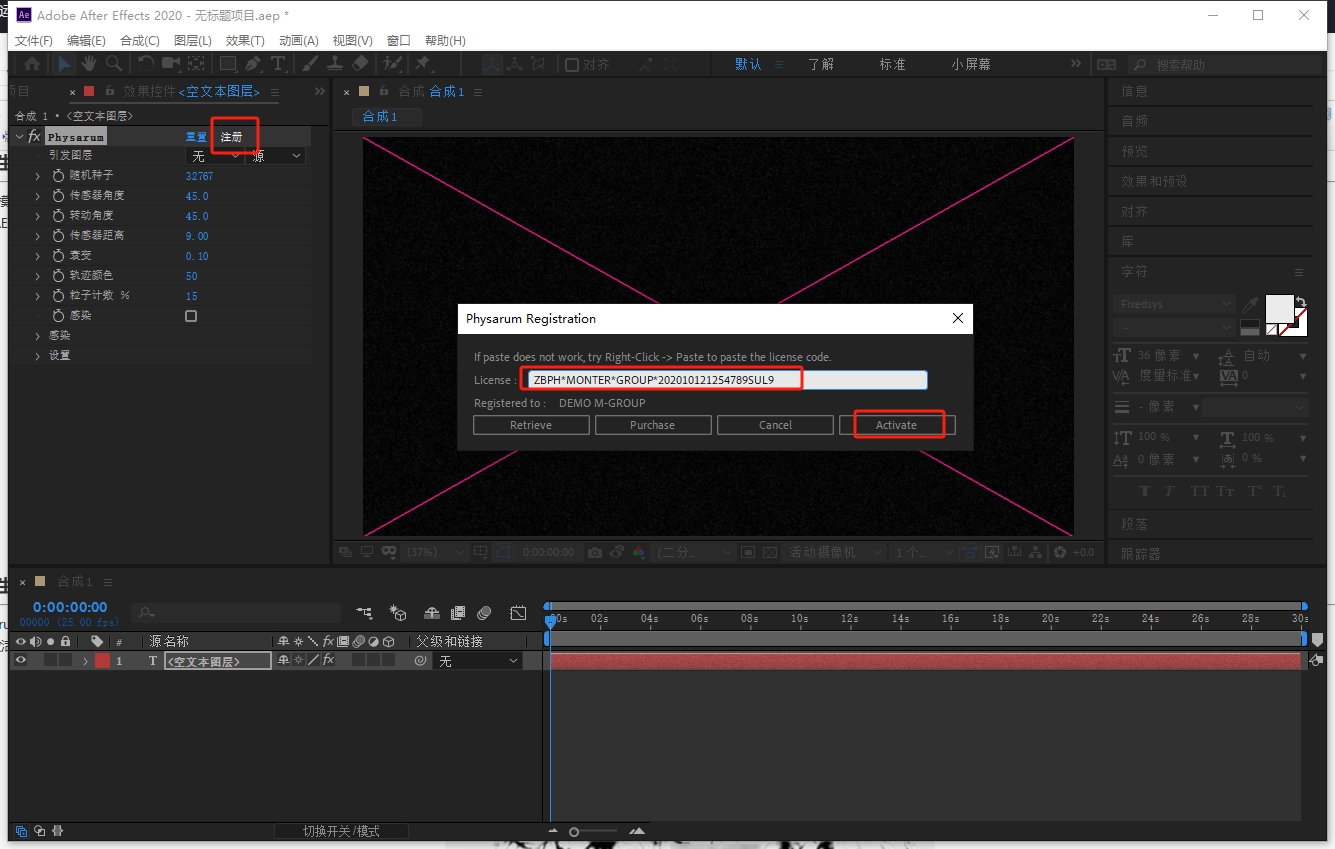Viewport: 1335px width, 849px height.
Task: Expand the text layer row in the timeline
Action: (x=85, y=661)
